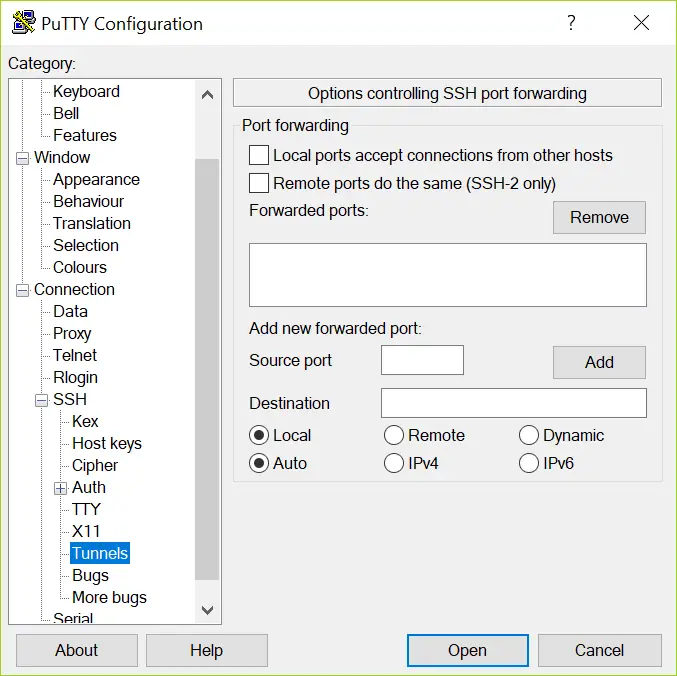The height and width of the screenshot is (676, 677).
Task: Pick the IPv6 radio option
Action: point(529,463)
